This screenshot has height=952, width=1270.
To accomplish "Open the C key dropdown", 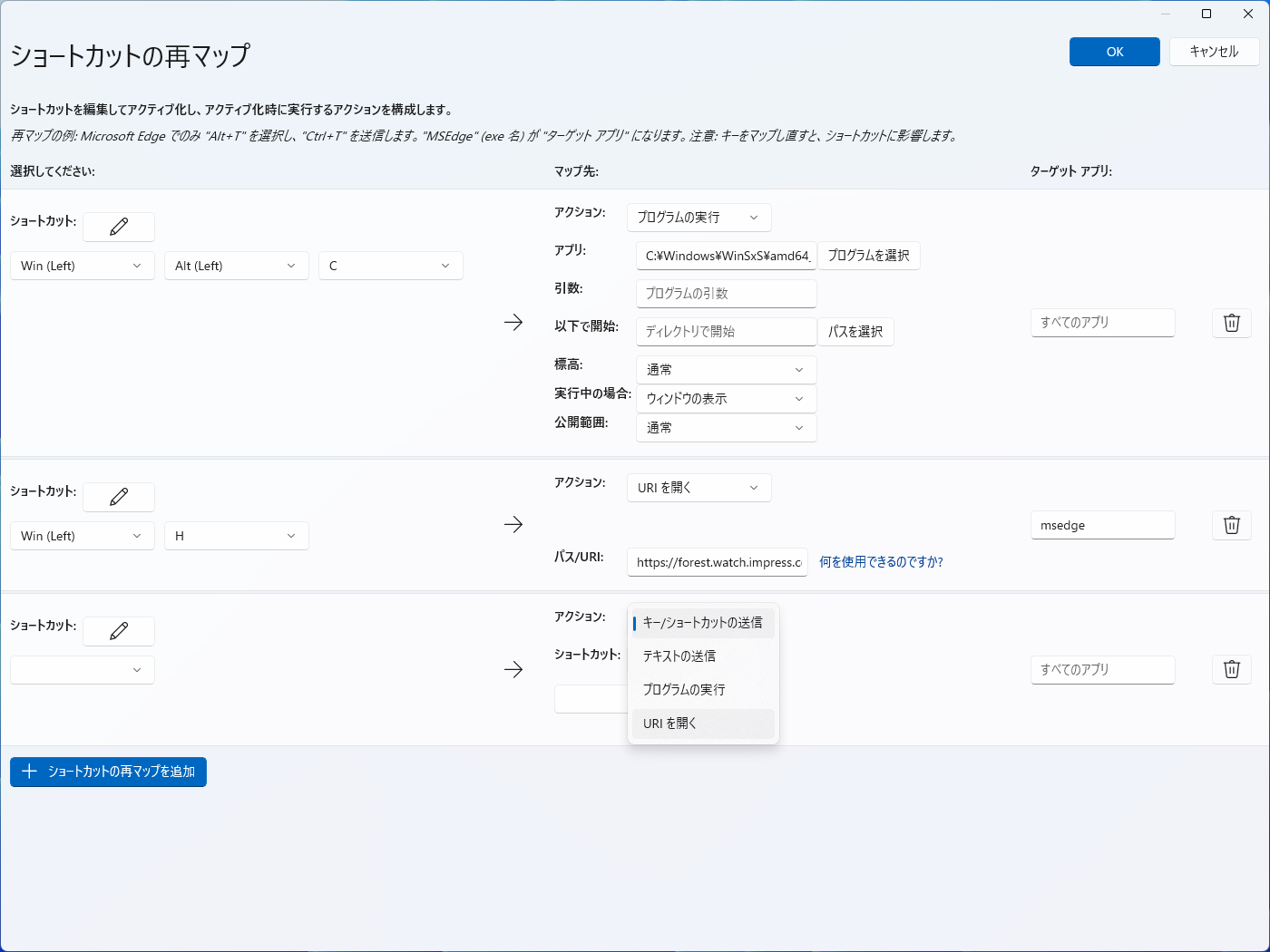I will pos(391,266).
